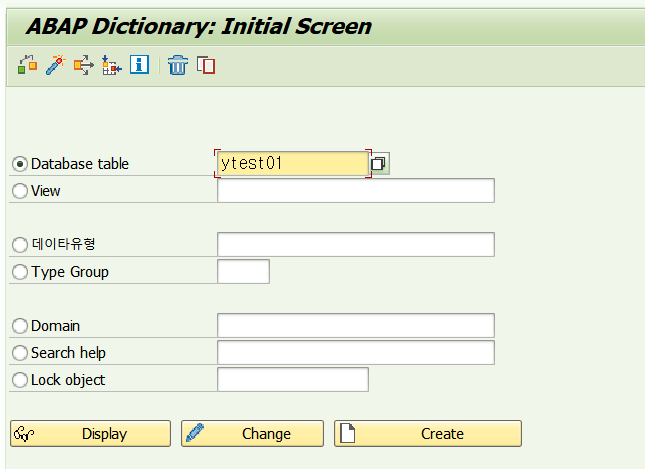Viewport: 645px width, 469px height.
Task: Click the Copy object icon
Action: [x=206, y=65]
